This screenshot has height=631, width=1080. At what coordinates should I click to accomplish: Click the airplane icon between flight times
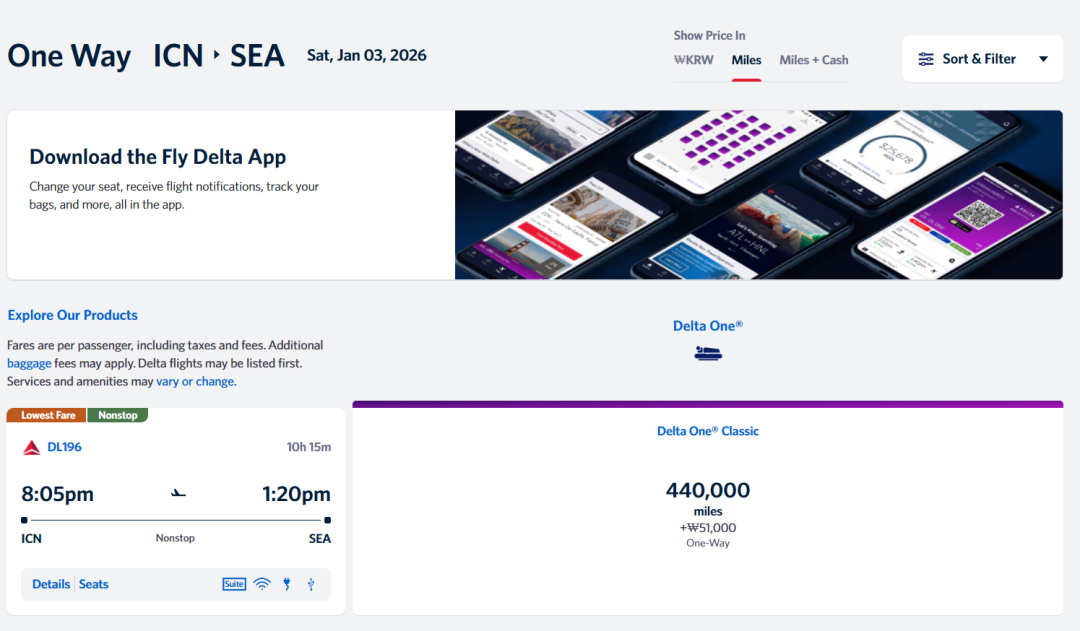[179, 493]
